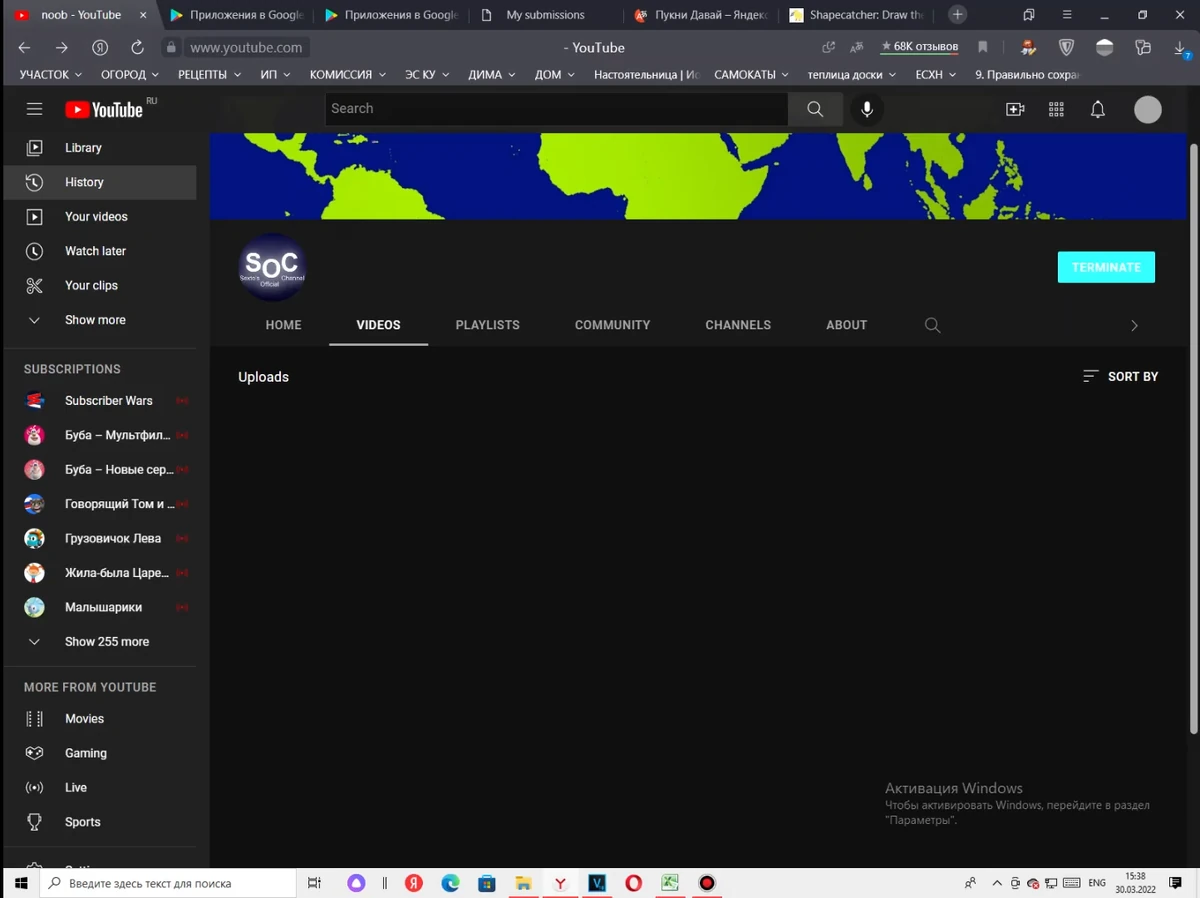Open Watch later from the sidebar clock icon

pyautogui.click(x=34, y=251)
